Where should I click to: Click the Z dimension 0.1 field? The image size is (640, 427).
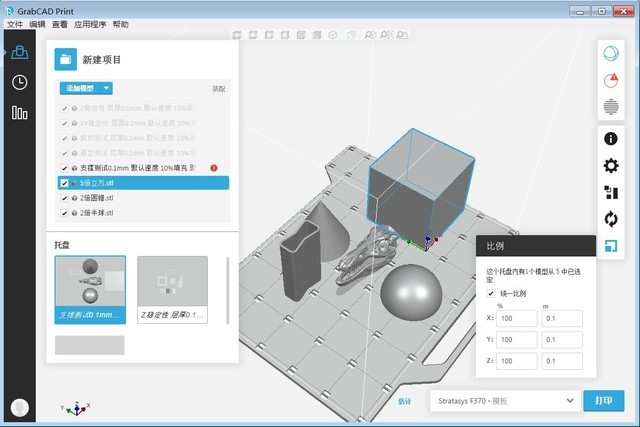[x=562, y=361]
